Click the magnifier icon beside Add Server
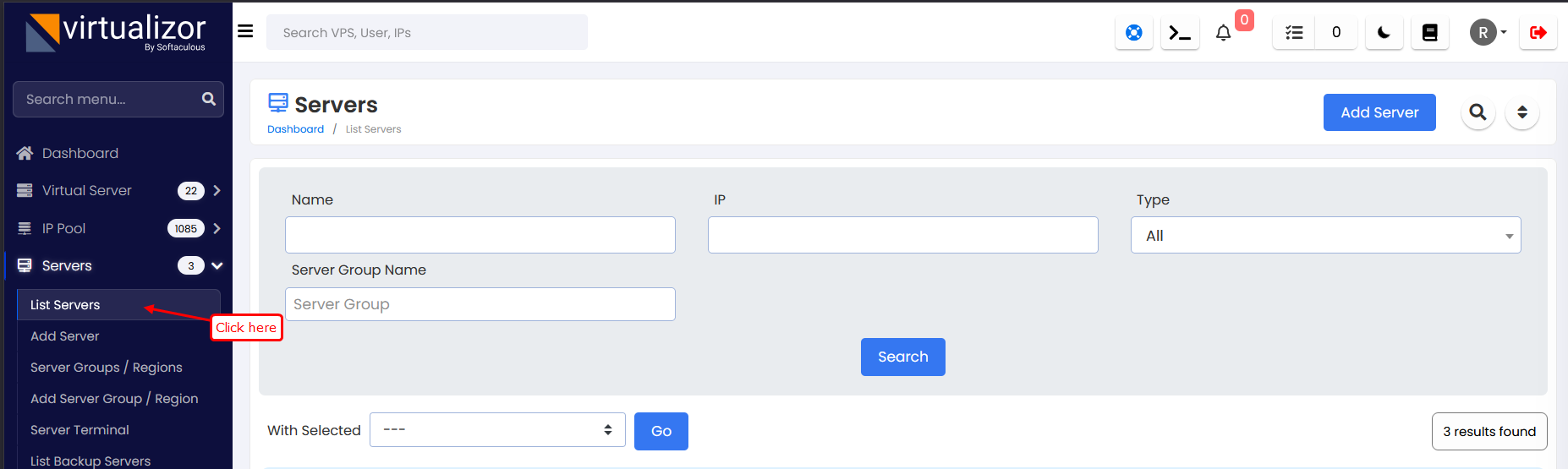The width and height of the screenshot is (1568, 469). click(x=1478, y=112)
